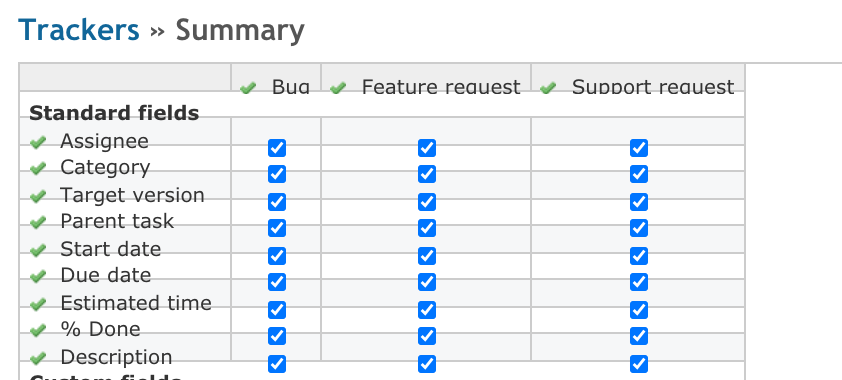
Task: Uncheck Due date for Feature request
Action: (x=426, y=282)
